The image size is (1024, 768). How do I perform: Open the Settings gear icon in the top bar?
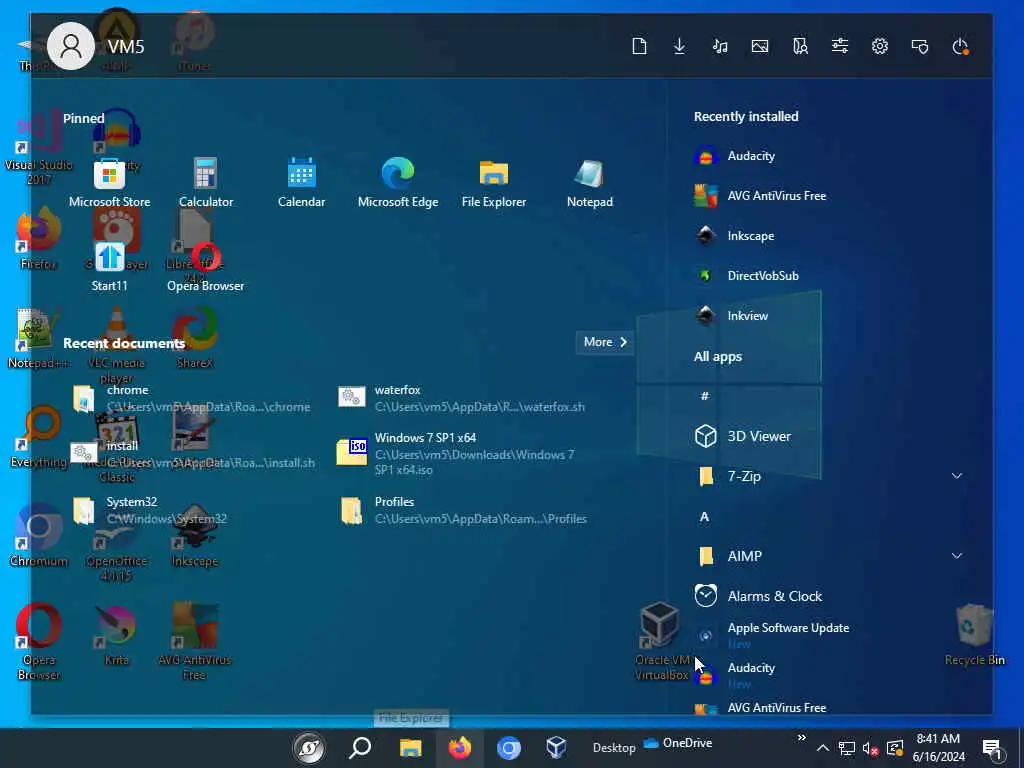coord(880,46)
